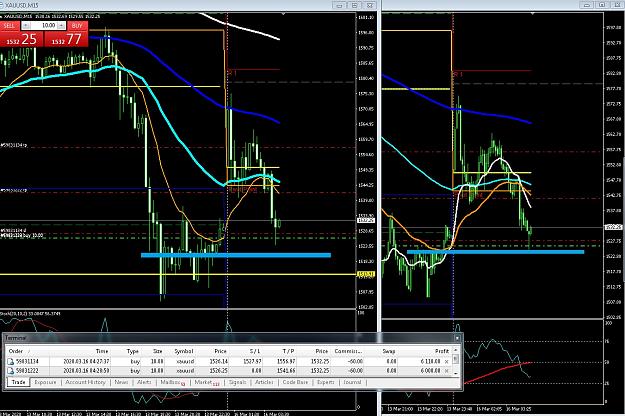Click the lot volume field showing 10.00

coord(44,26)
